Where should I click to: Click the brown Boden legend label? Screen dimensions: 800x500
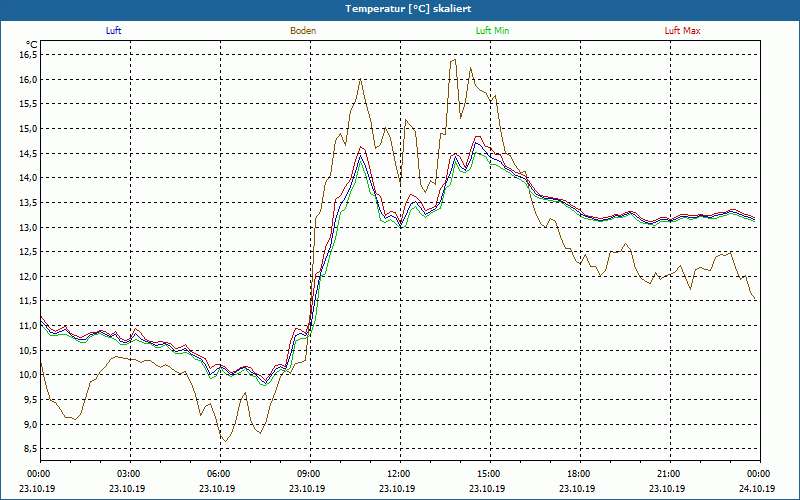pyautogui.click(x=303, y=31)
